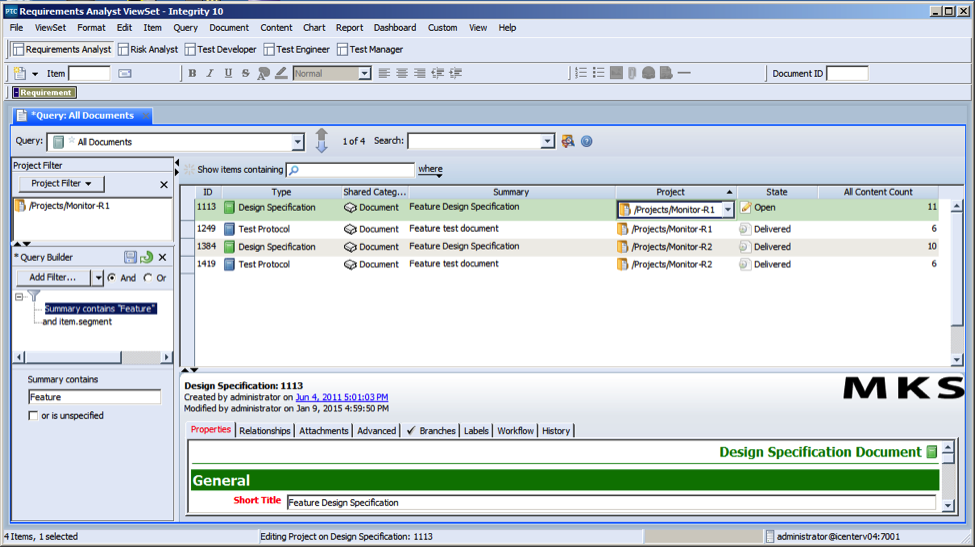The height and width of the screenshot is (548, 975).
Task: Open the Add Filter dropdown arrow
Action: [x=98, y=278]
